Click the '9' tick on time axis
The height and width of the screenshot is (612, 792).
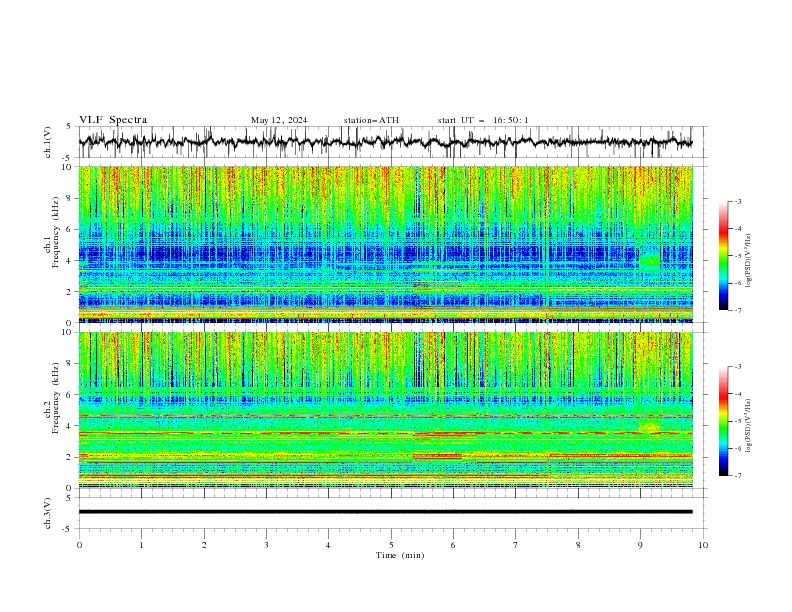(640, 545)
